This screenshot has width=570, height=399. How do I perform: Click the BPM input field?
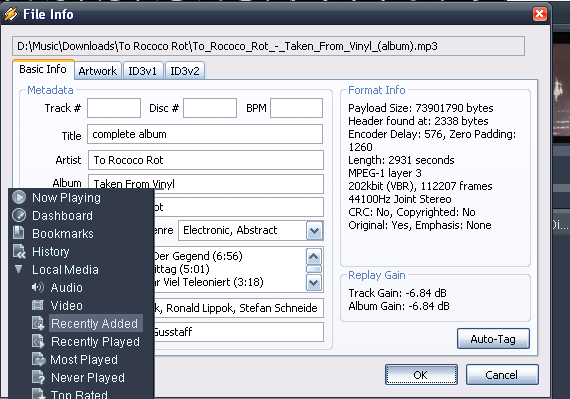pyautogui.click(x=296, y=108)
